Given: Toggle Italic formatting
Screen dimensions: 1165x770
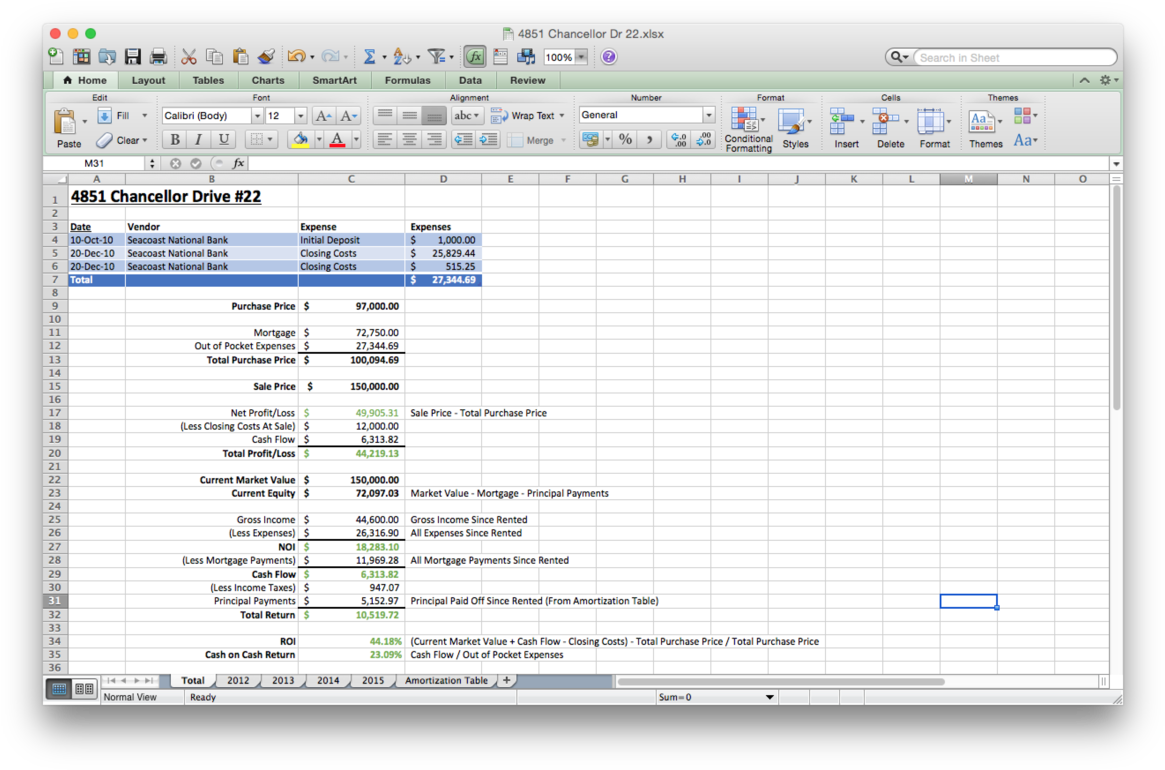Looking at the screenshot, I should point(198,140).
